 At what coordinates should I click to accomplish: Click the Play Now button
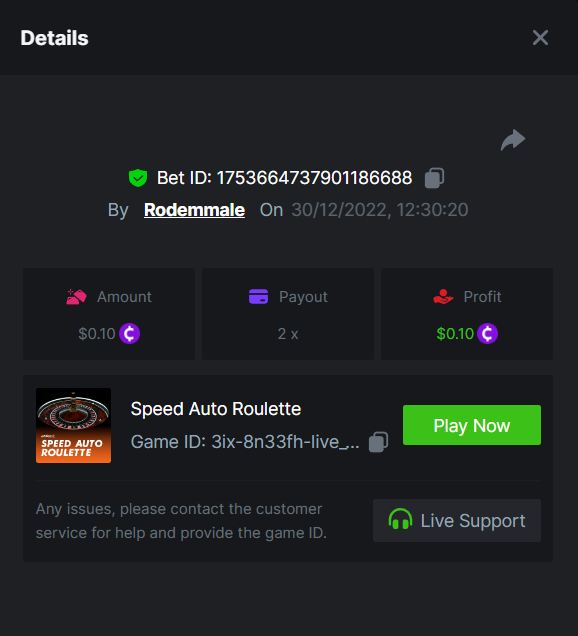472,425
